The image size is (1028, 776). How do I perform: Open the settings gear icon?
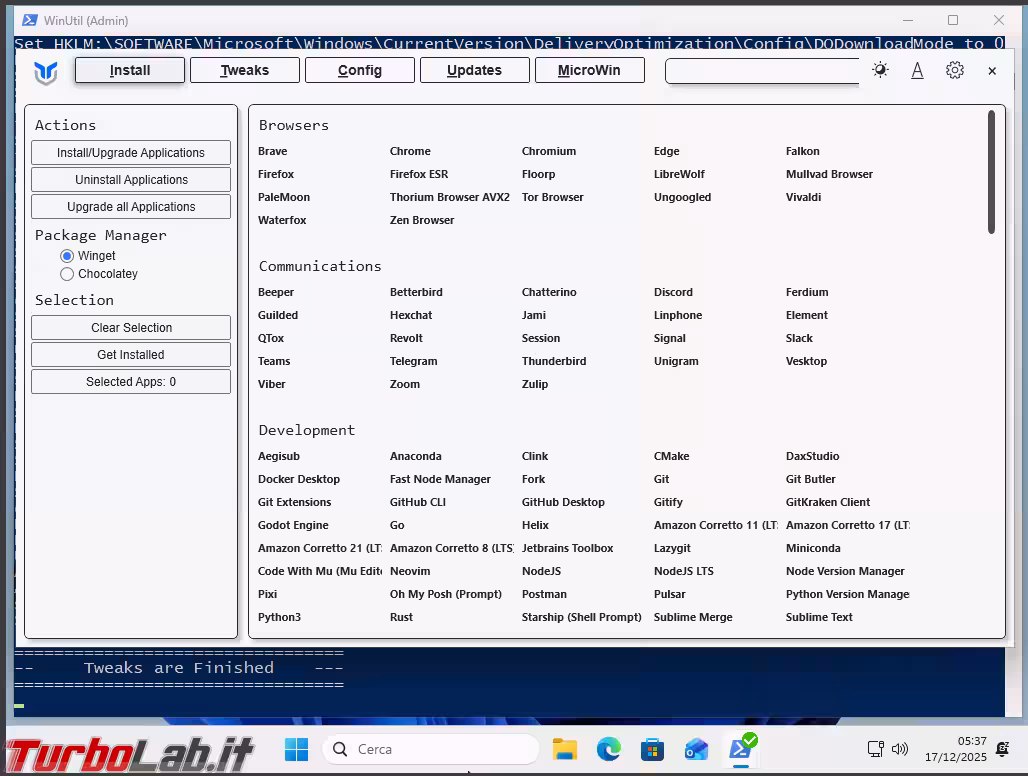955,70
